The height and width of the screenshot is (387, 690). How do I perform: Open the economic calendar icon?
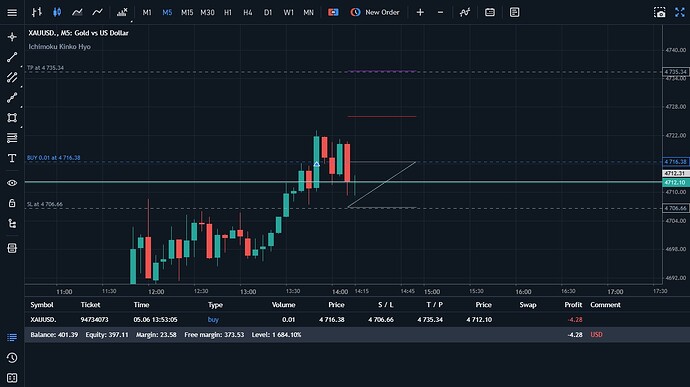coord(490,12)
